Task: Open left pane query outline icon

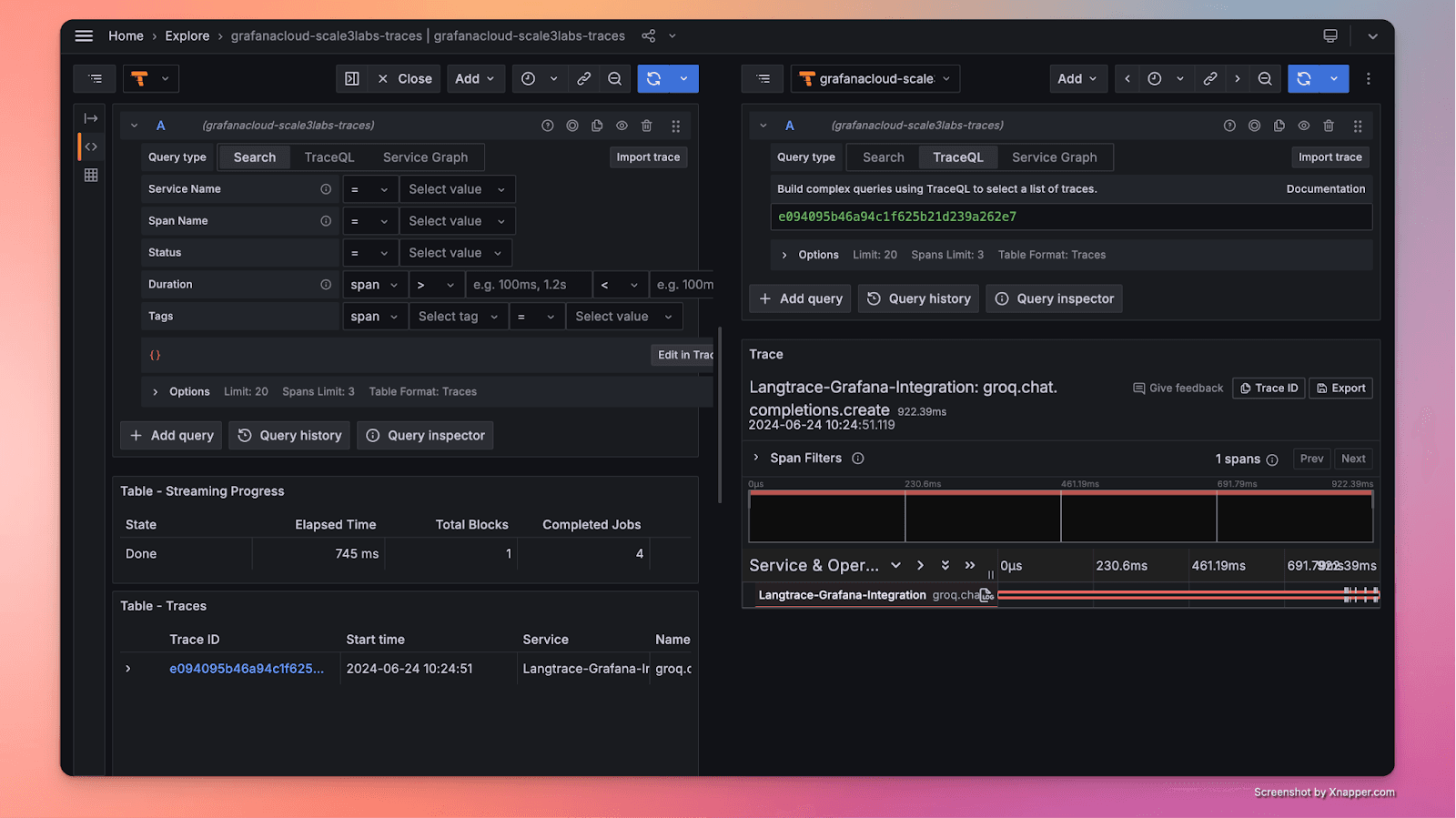Action: [95, 79]
